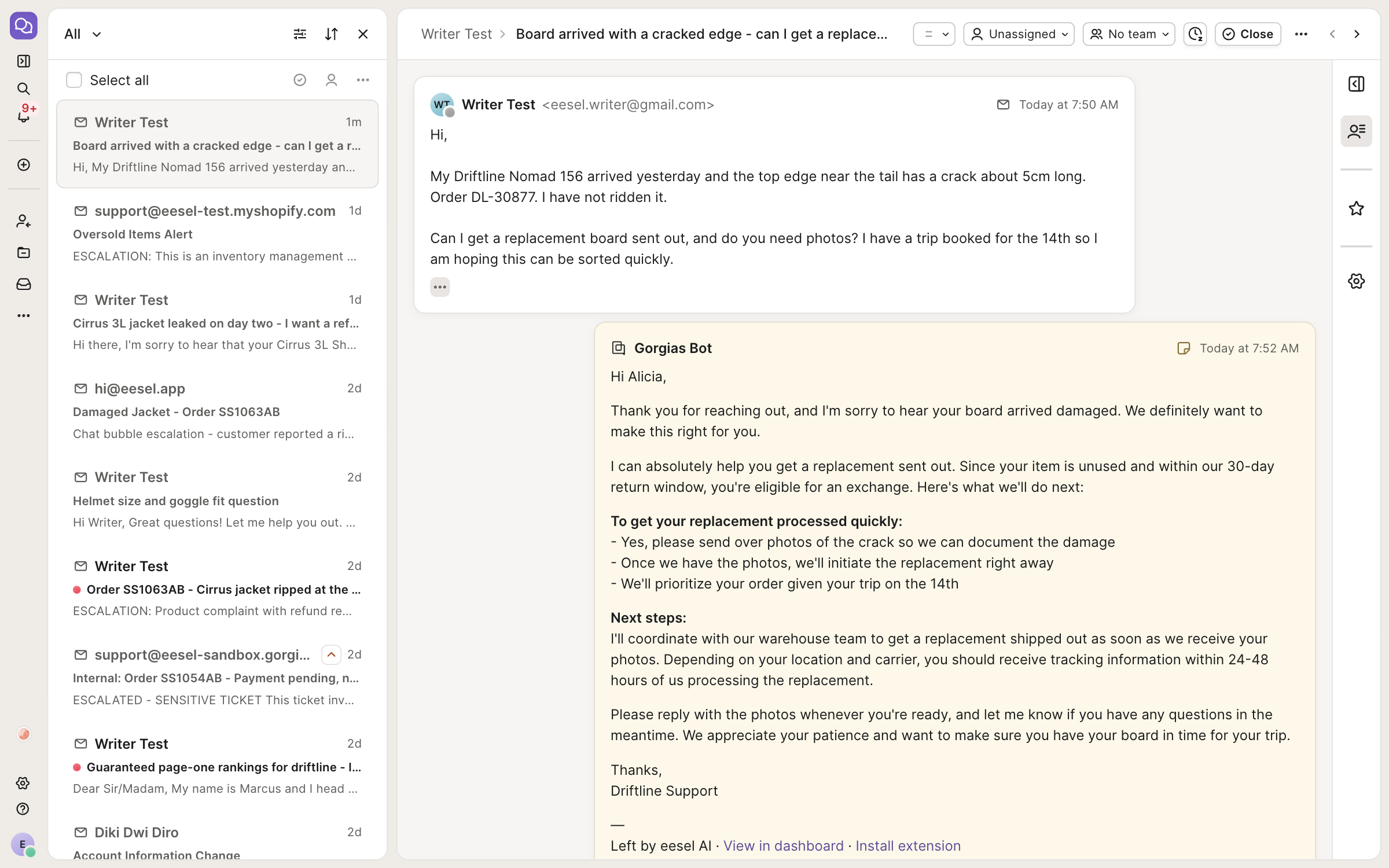This screenshot has height=868, width=1389.
Task: Open View in dashboard link
Action: (x=783, y=845)
